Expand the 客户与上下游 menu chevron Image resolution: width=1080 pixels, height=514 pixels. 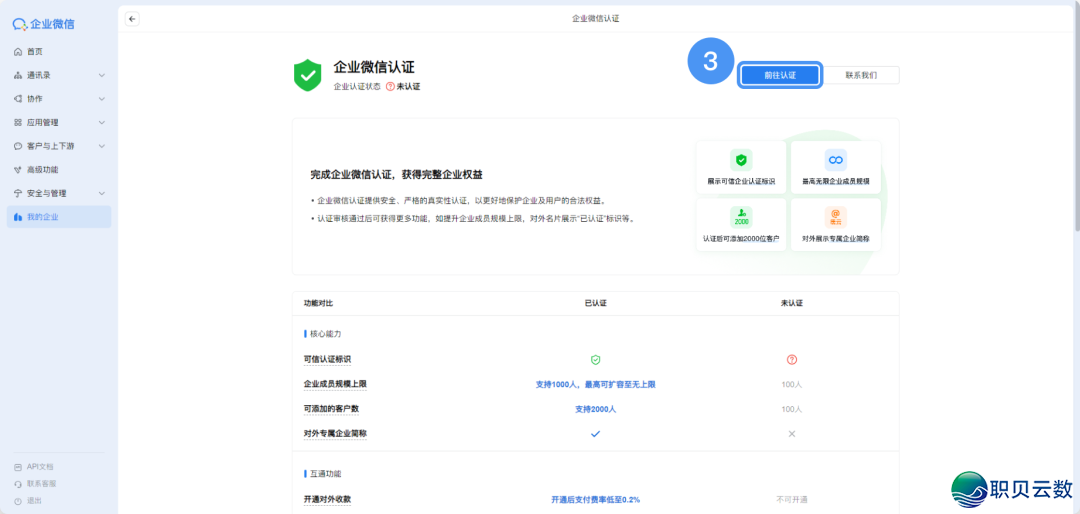point(101,146)
